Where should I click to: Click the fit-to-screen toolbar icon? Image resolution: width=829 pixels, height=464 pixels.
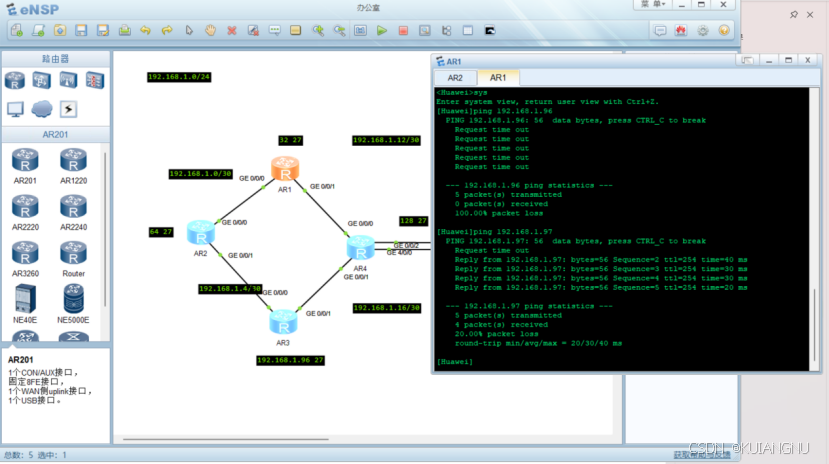361,31
